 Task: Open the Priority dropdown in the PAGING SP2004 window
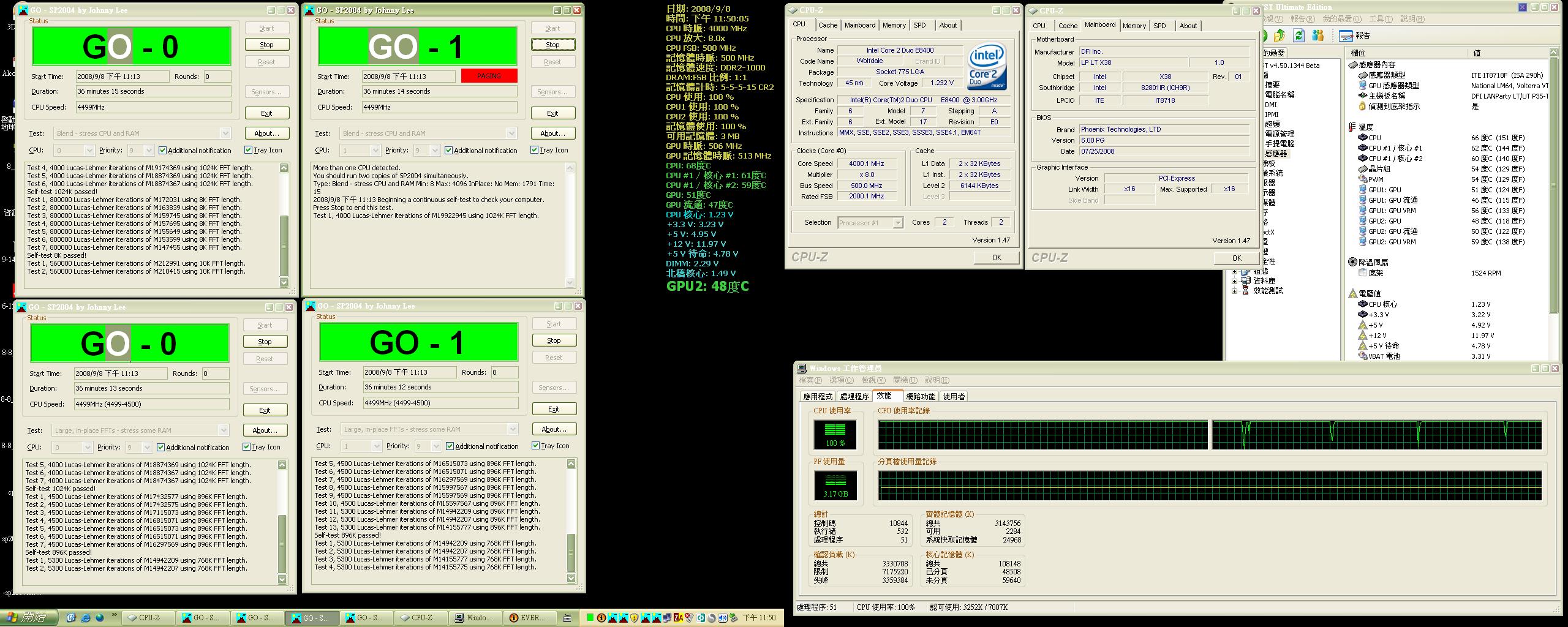pos(434,150)
